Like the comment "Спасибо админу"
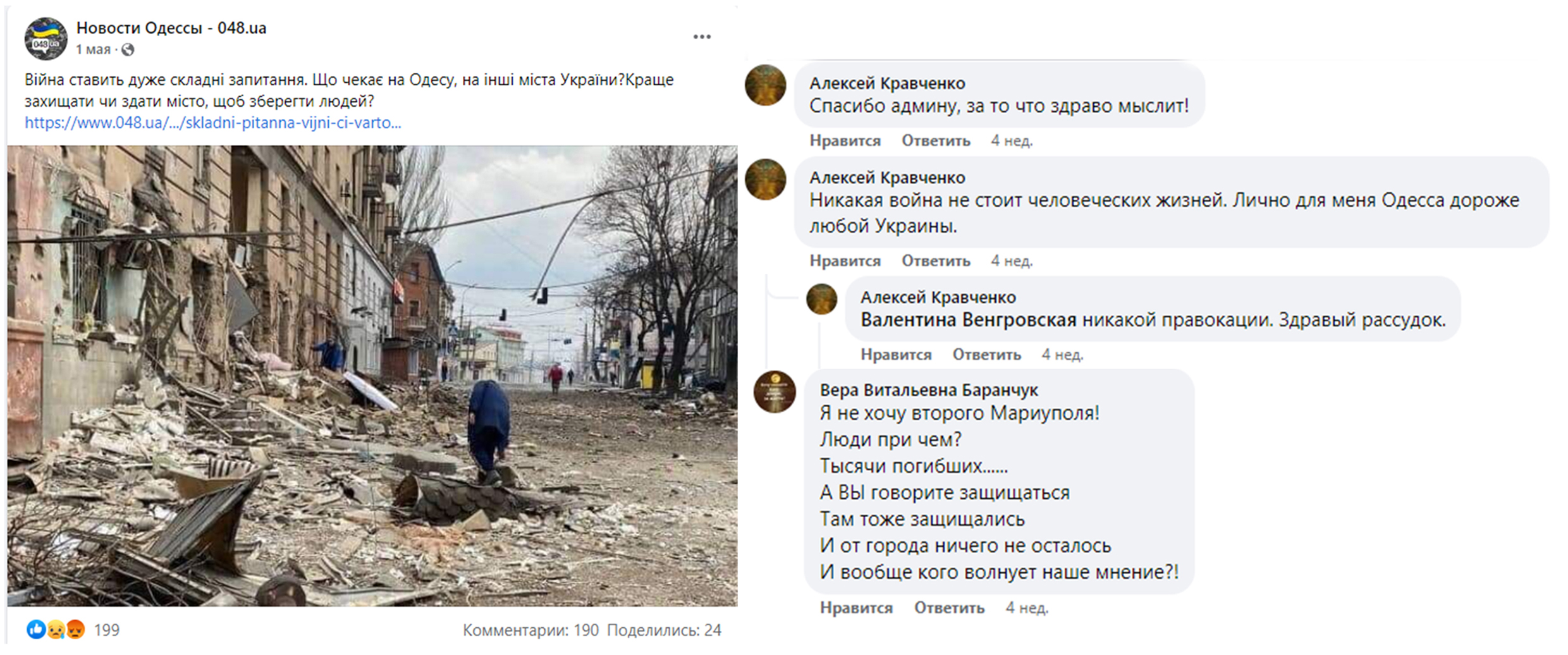 point(845,140)
